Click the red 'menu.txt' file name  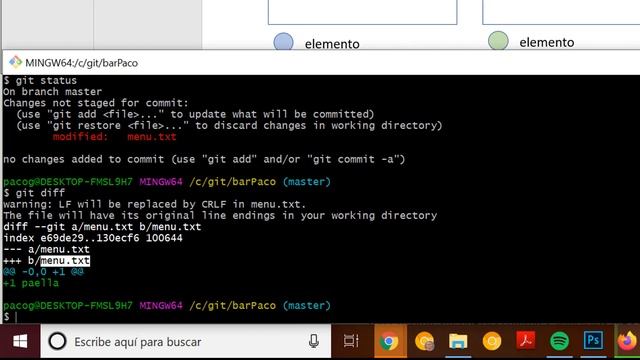[x=151, y=137]
